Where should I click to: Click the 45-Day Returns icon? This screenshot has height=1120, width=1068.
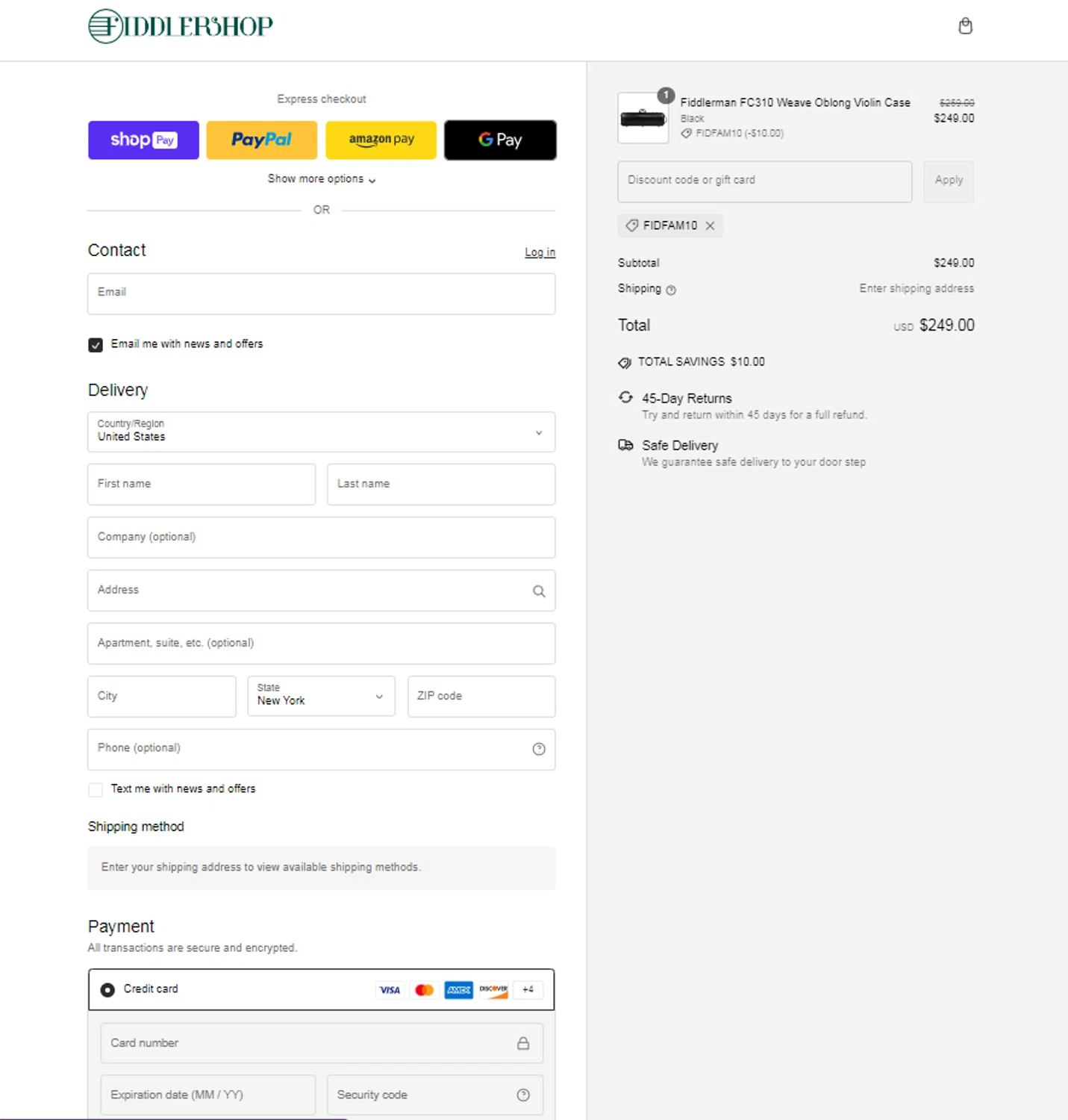625,397
